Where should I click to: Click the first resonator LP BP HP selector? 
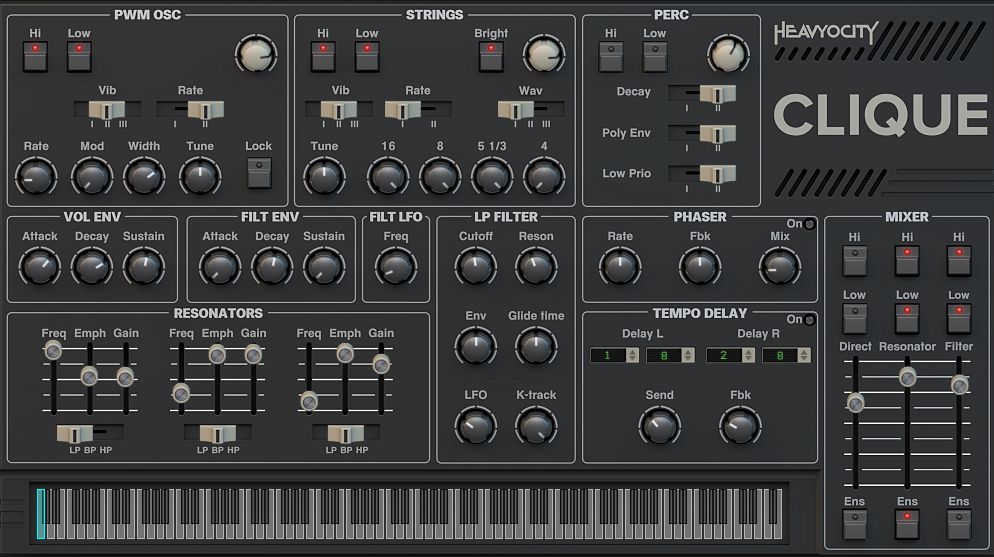[90, 433]
